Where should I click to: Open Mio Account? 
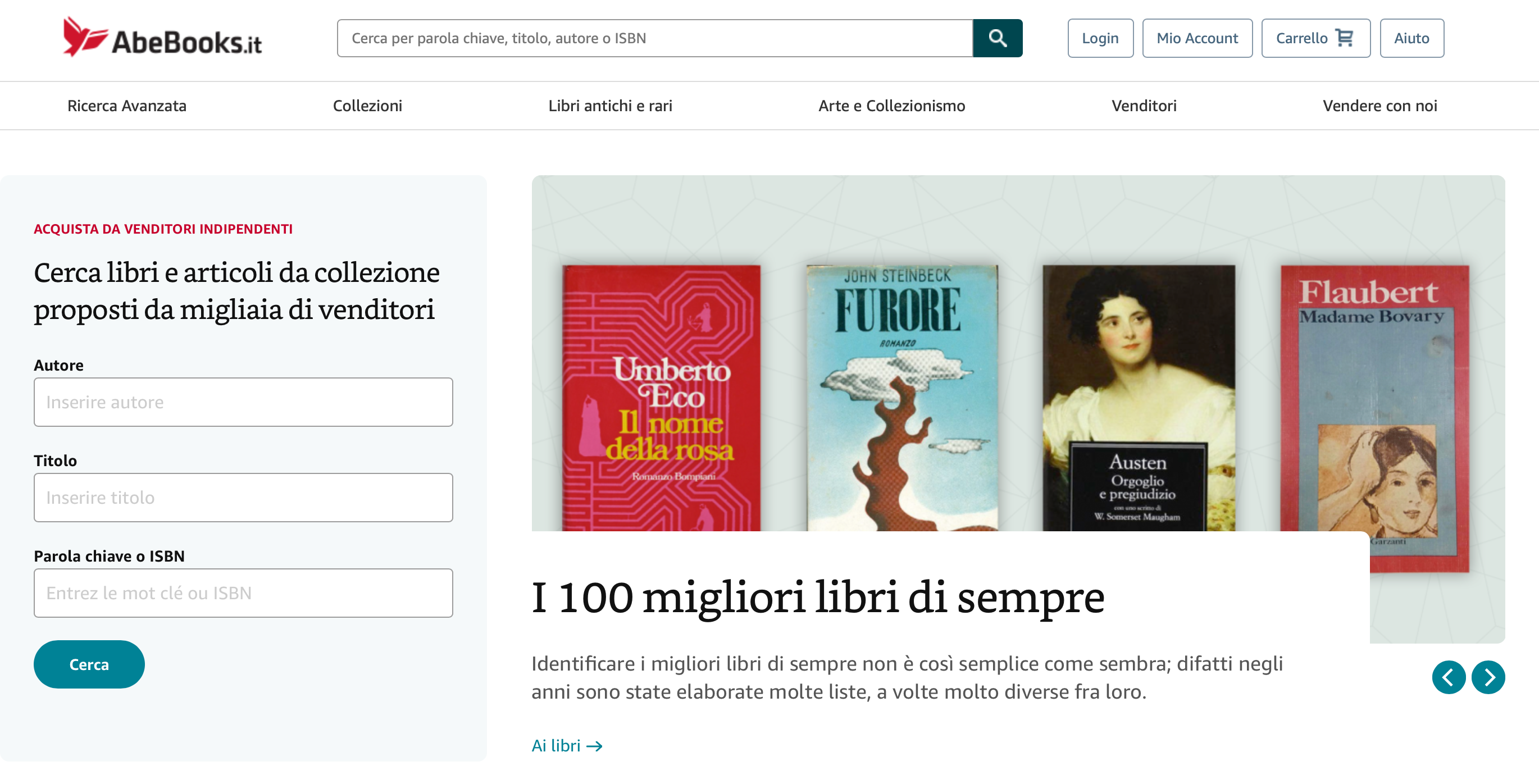click(x=1197, y=38)
